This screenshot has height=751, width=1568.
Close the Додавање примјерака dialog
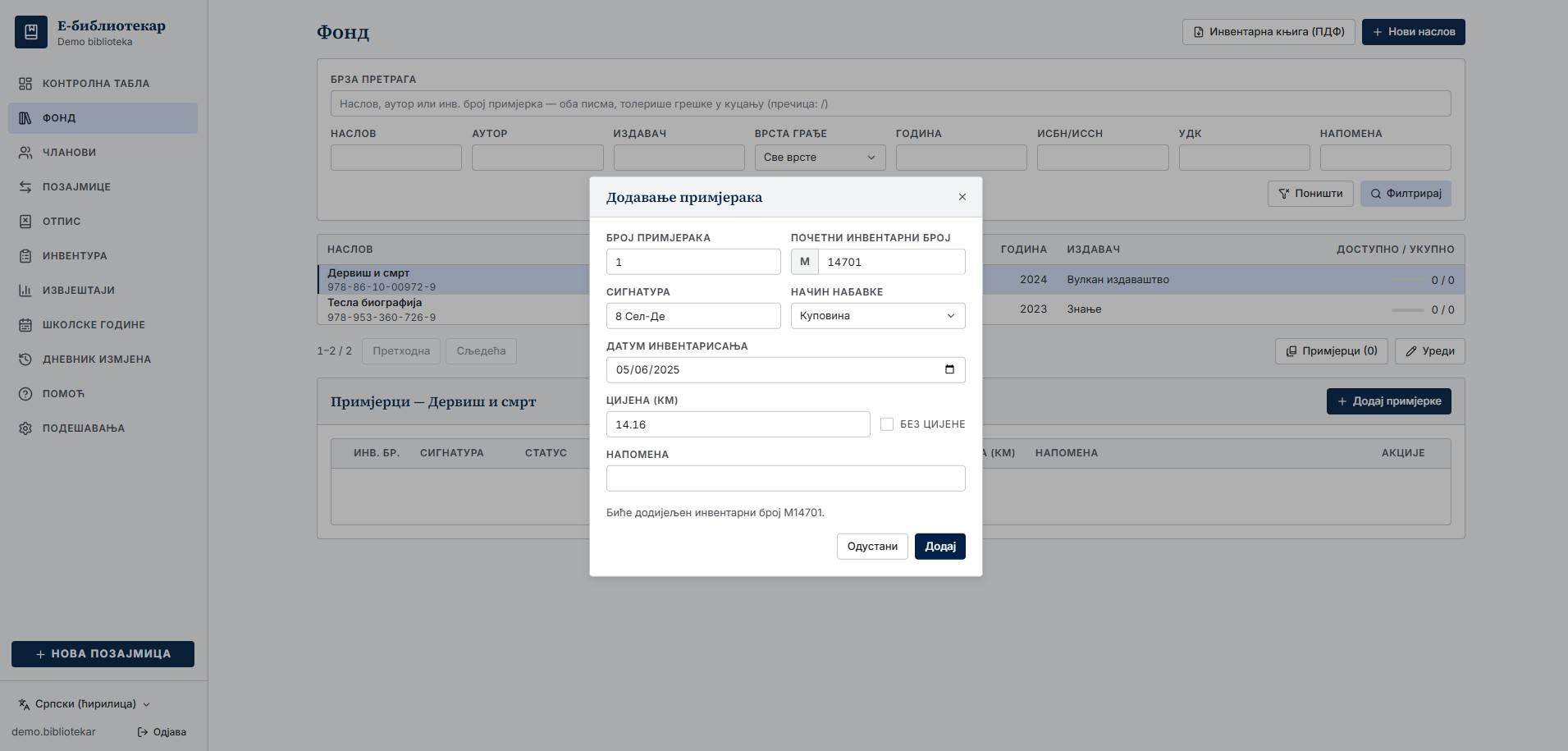tap(962, 197)
